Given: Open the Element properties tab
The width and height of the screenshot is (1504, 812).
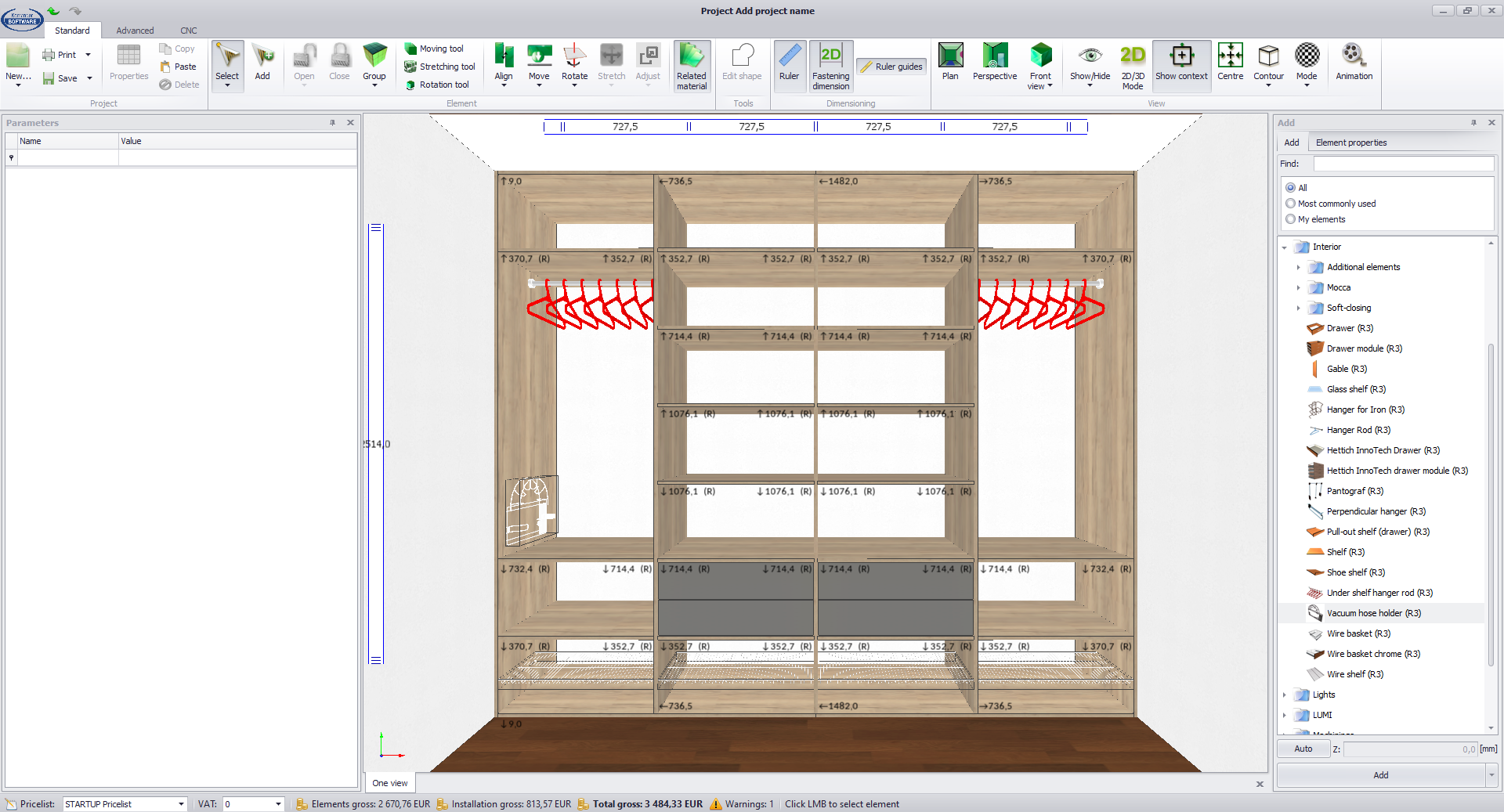Looking at the screenshot, I should point(1350,143).
